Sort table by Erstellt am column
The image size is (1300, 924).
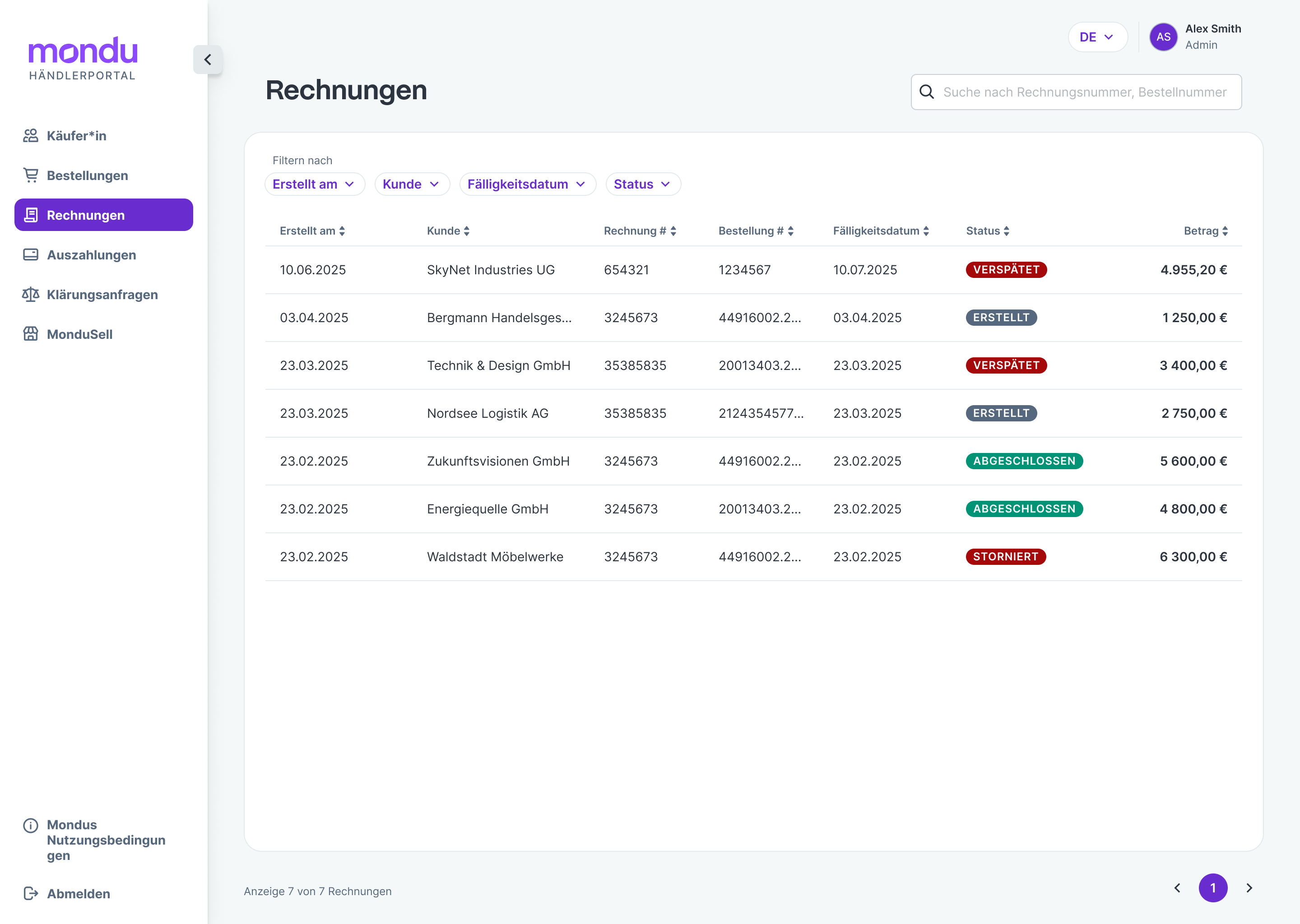[312, 231]
